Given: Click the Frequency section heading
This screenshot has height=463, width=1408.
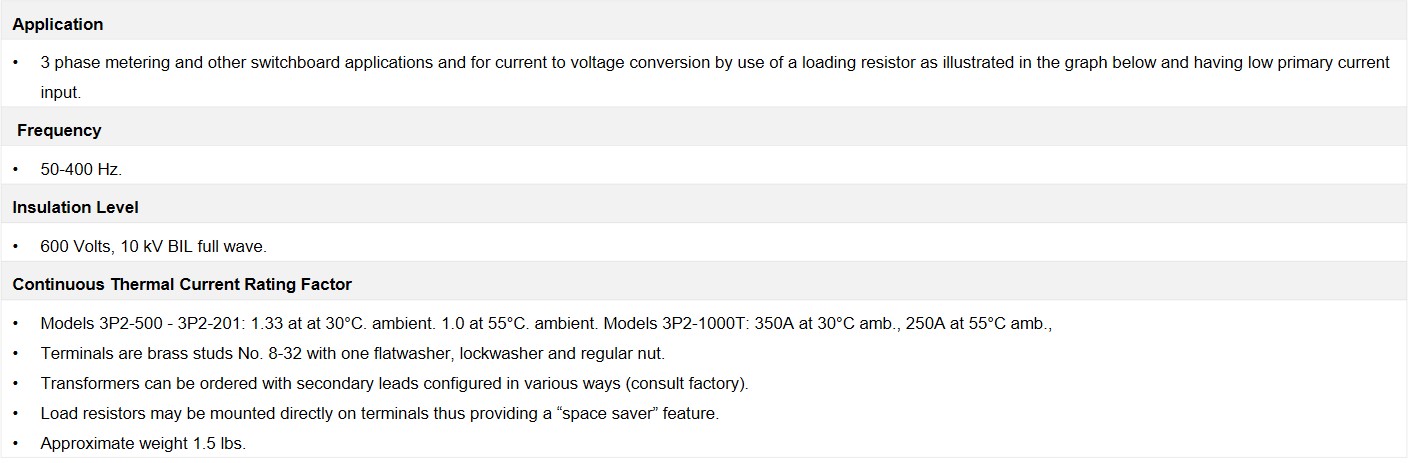Looking at the screenshot, I should pos(59,130).
